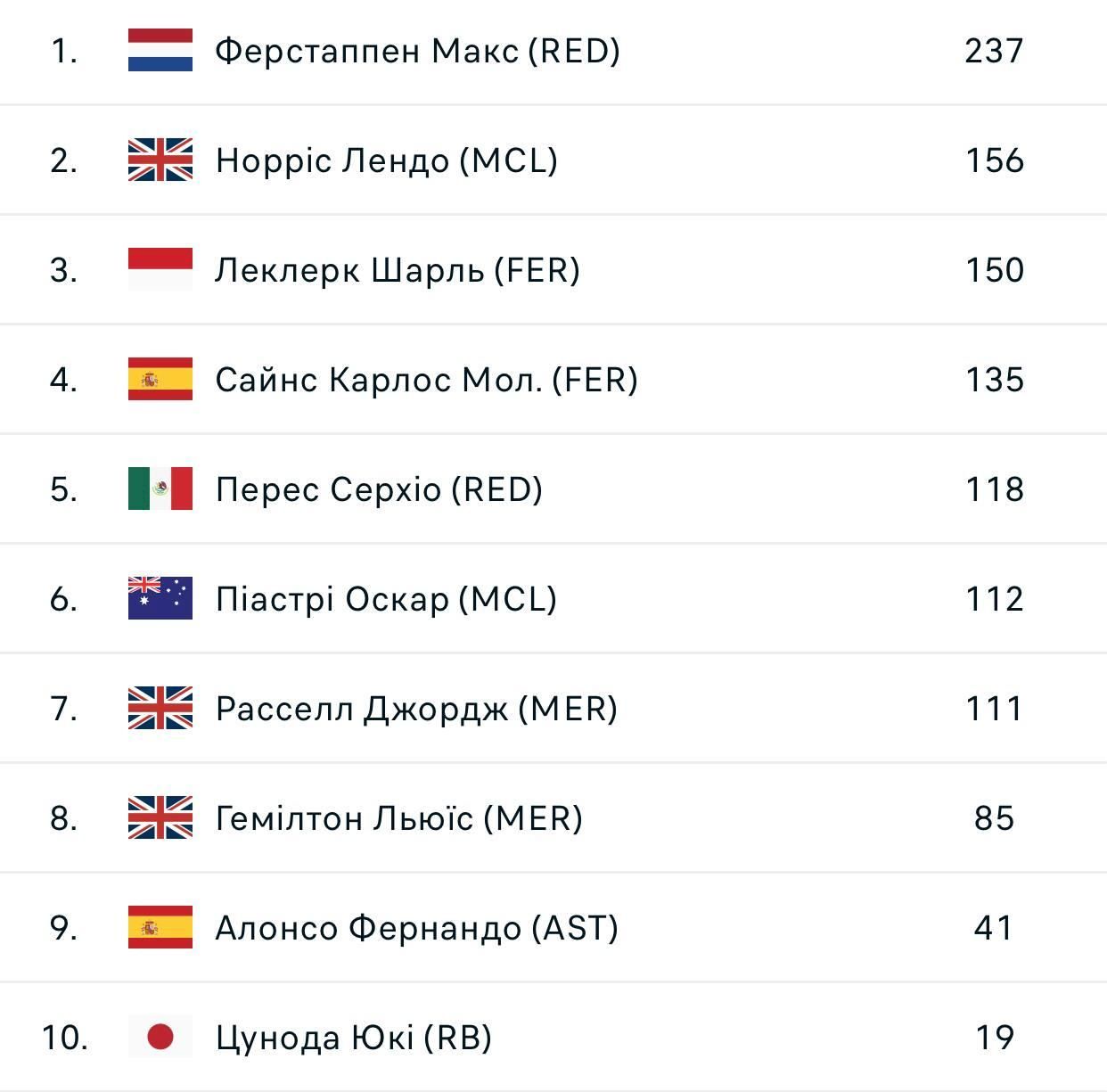Click the British flag next to Расселл
This screenshot has width=1107, height=1092.
pyautogui.click(x=160, y=708)
